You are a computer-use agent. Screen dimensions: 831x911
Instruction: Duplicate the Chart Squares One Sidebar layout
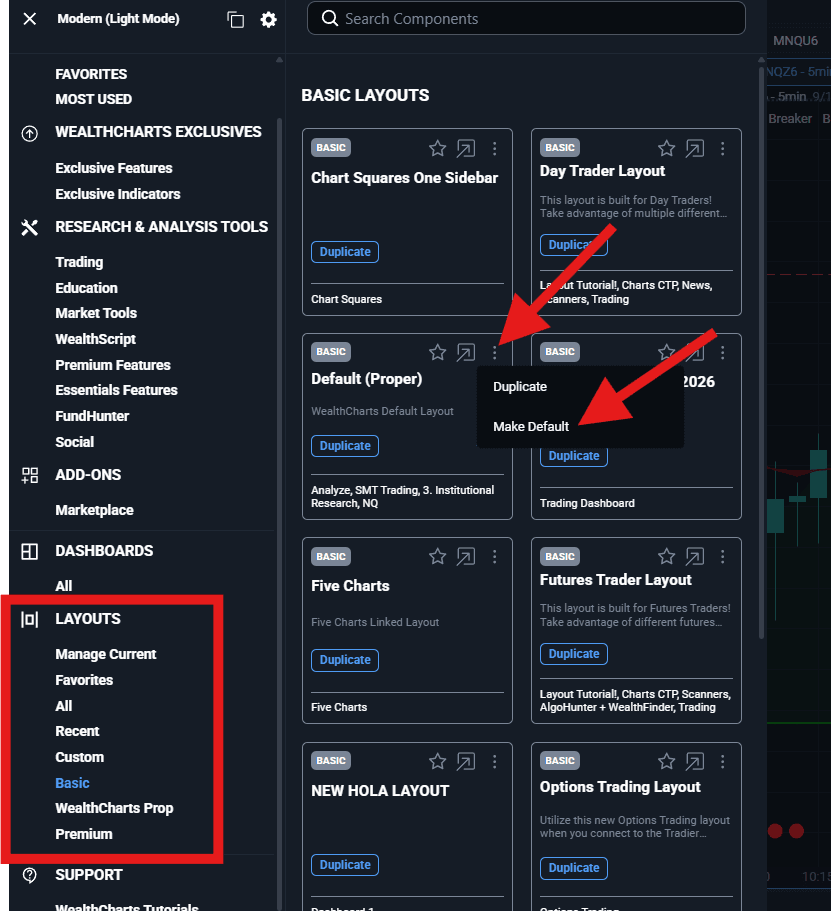(x=345, y=252)
